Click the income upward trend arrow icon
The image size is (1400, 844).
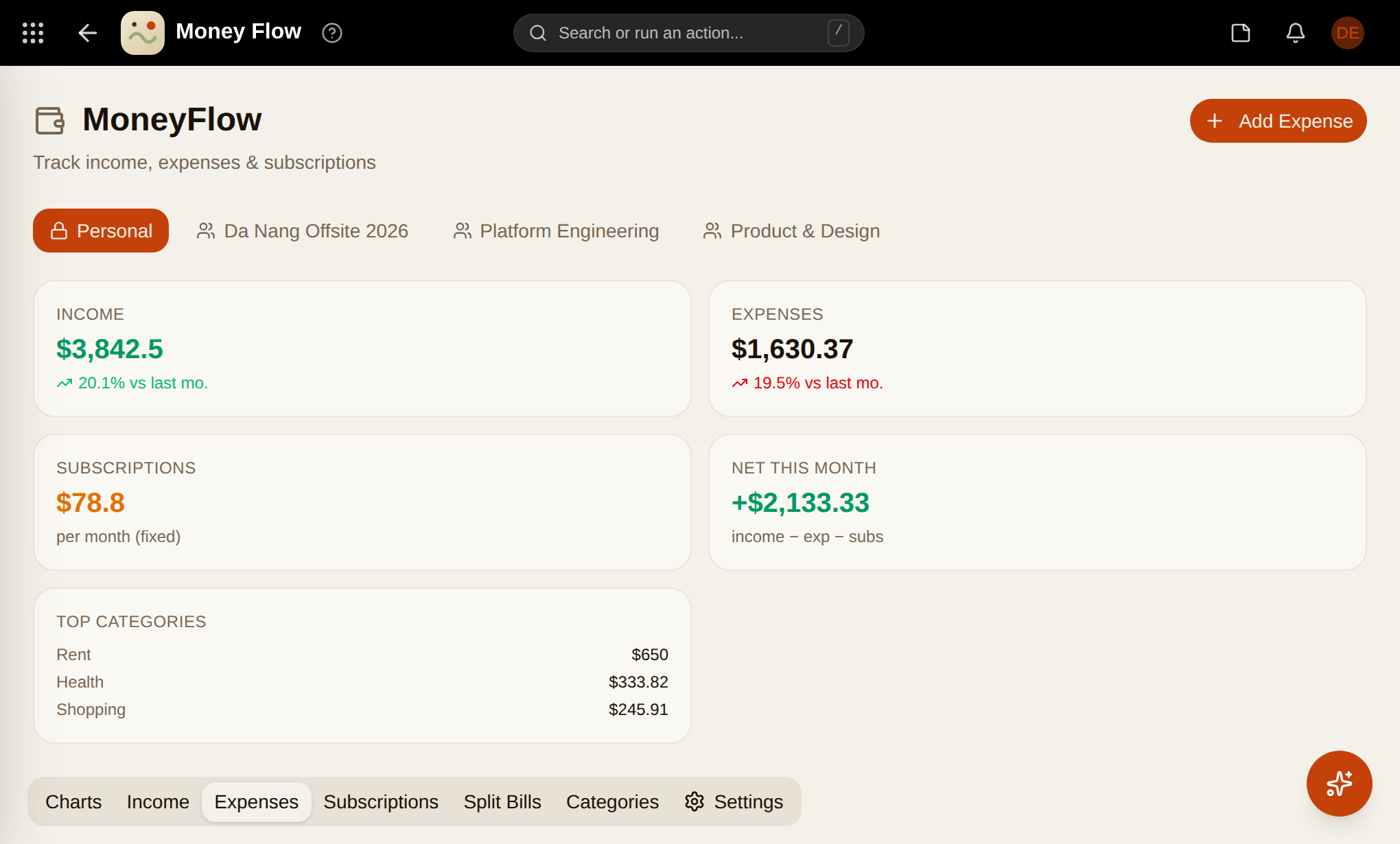[65, 383]
